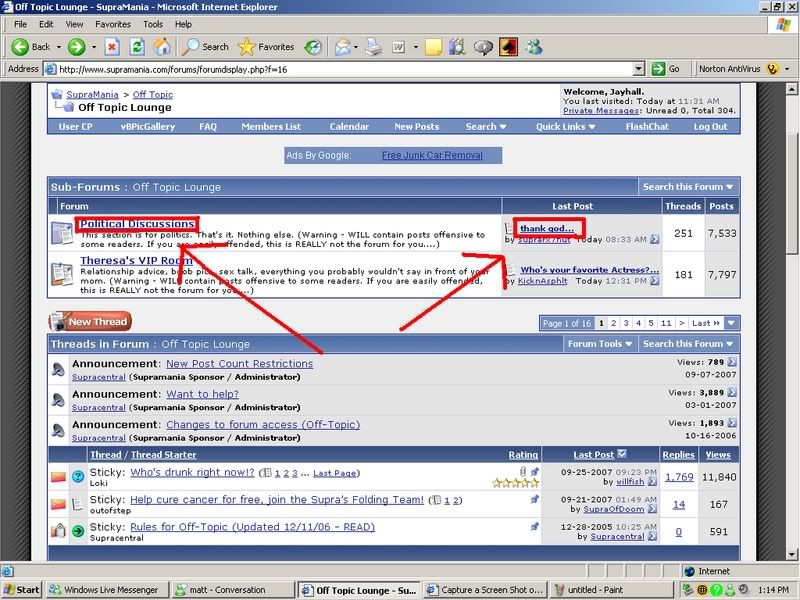Open the Private Messages link
This screenshot has height=600, width=800.
(x=601, y=110)
